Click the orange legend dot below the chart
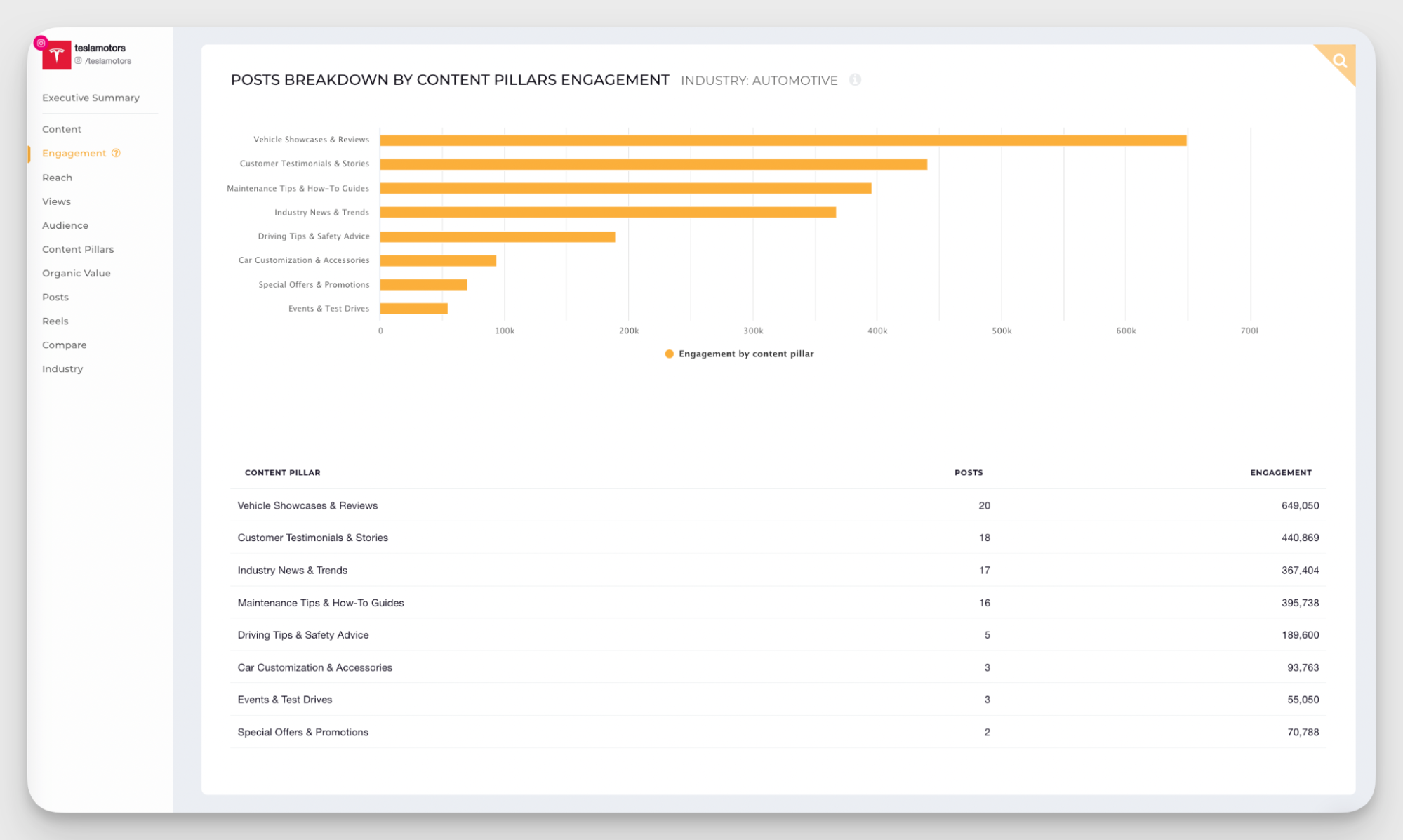This screenshot has height=840, width=1403. point(668,354)
